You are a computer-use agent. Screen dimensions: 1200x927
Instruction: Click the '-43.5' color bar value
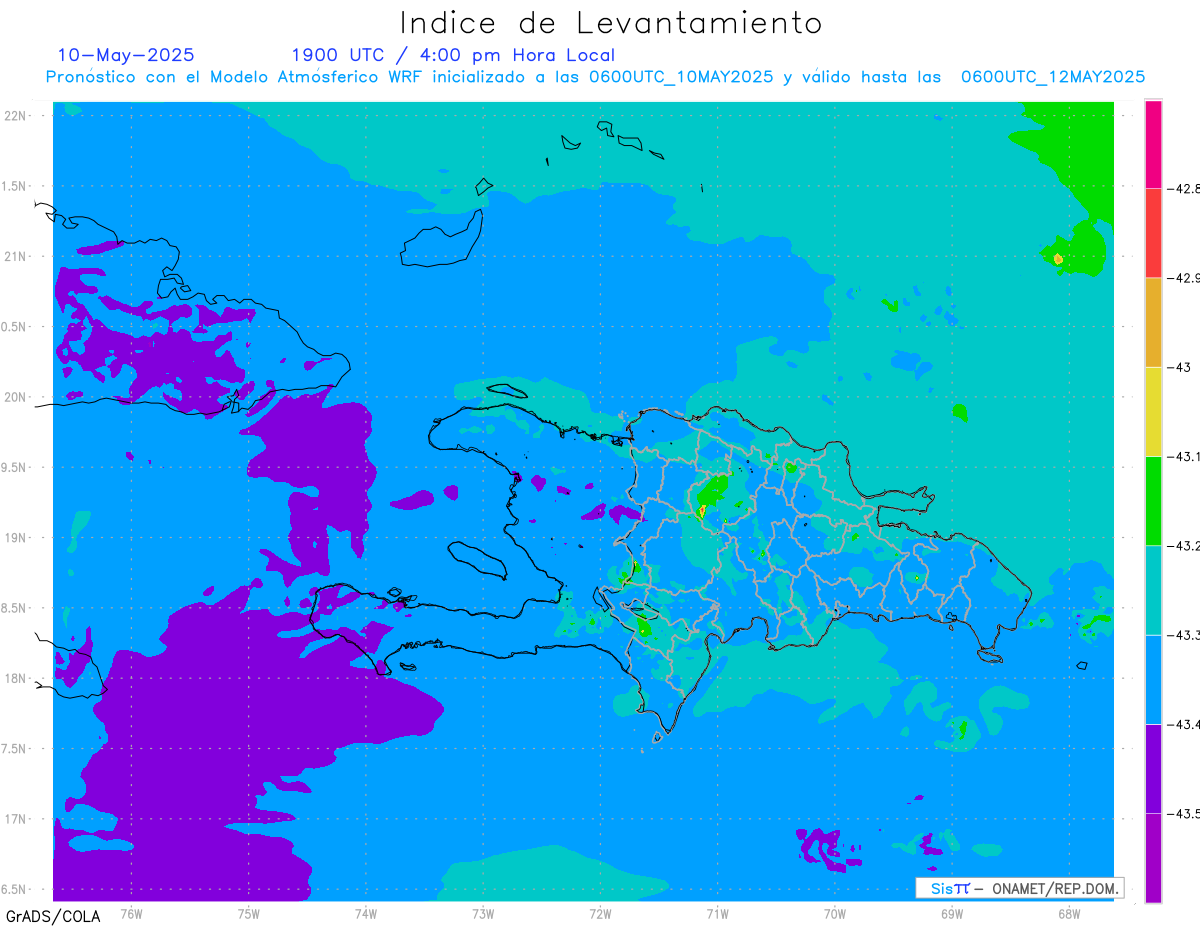(x=1184, y=813)
